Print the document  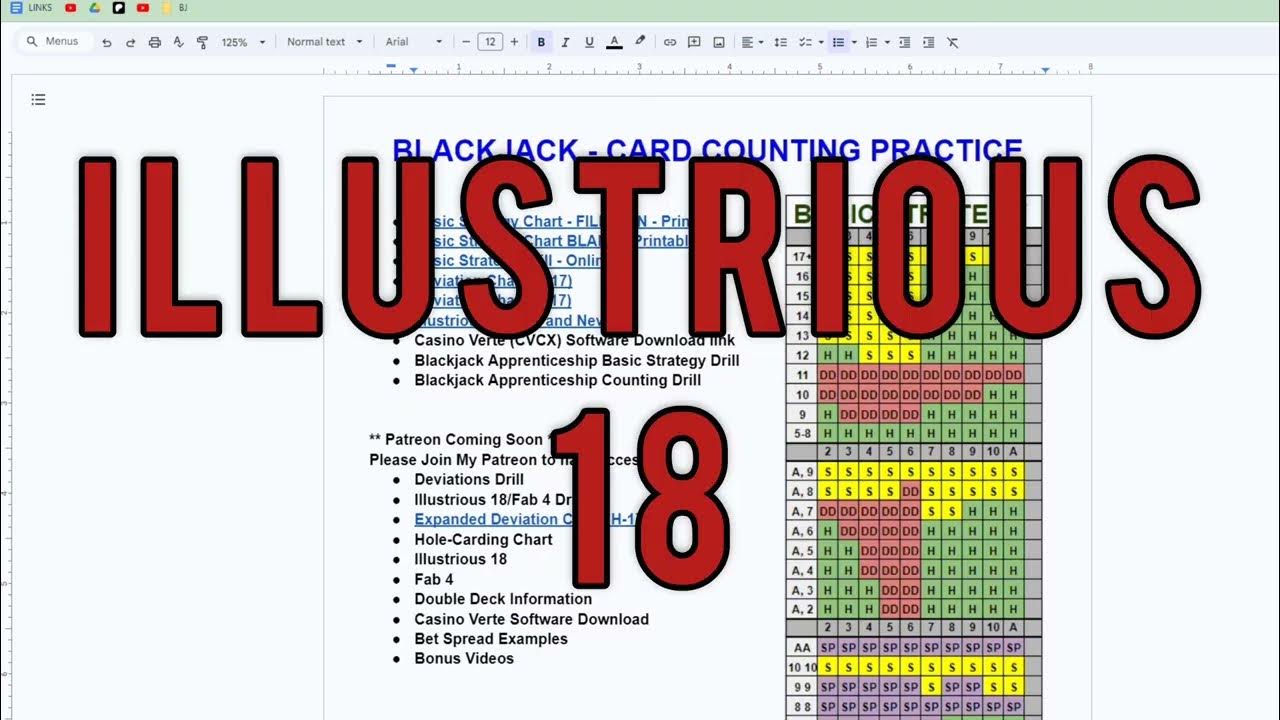click(x=155, y=42)
